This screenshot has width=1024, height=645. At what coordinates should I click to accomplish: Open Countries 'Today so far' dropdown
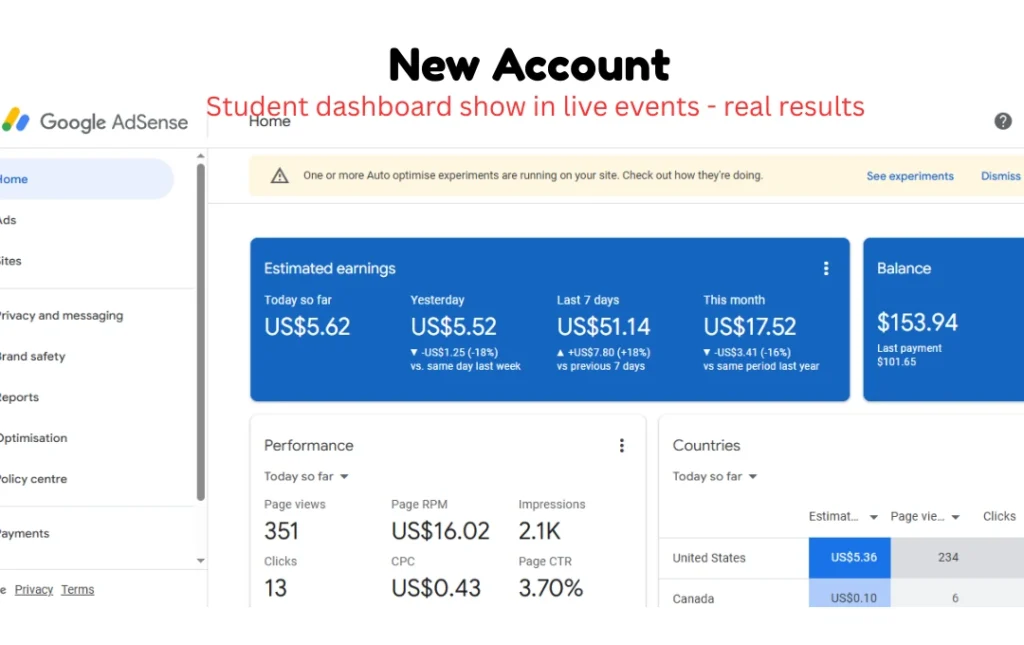click(x=714, y=477)
